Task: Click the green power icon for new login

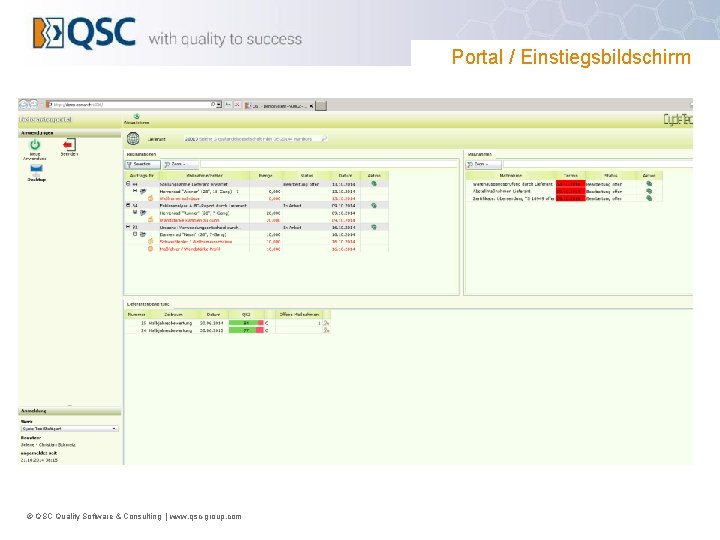Action: (x=35, y=145)
